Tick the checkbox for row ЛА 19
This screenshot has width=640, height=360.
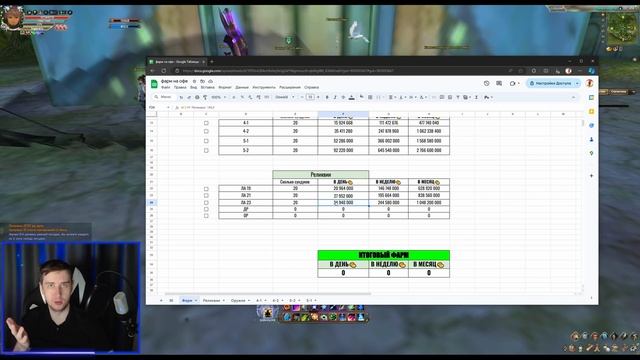(x=206, y=189)
